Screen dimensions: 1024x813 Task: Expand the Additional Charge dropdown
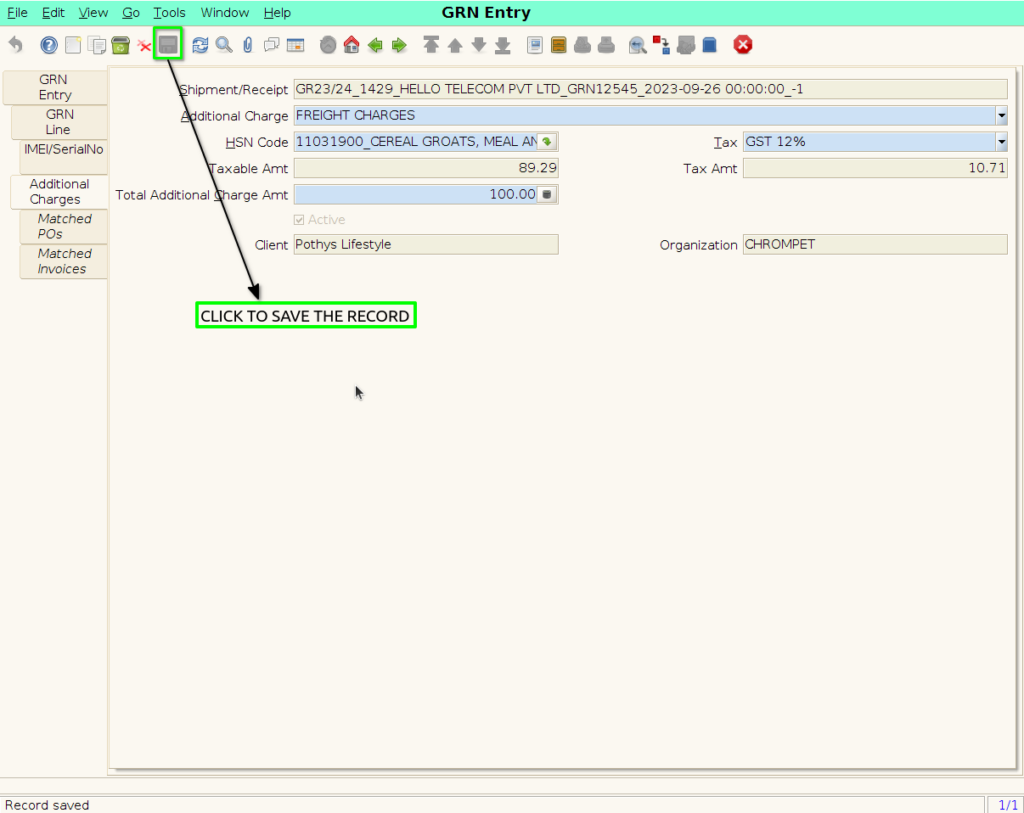tap(1001, 116)
